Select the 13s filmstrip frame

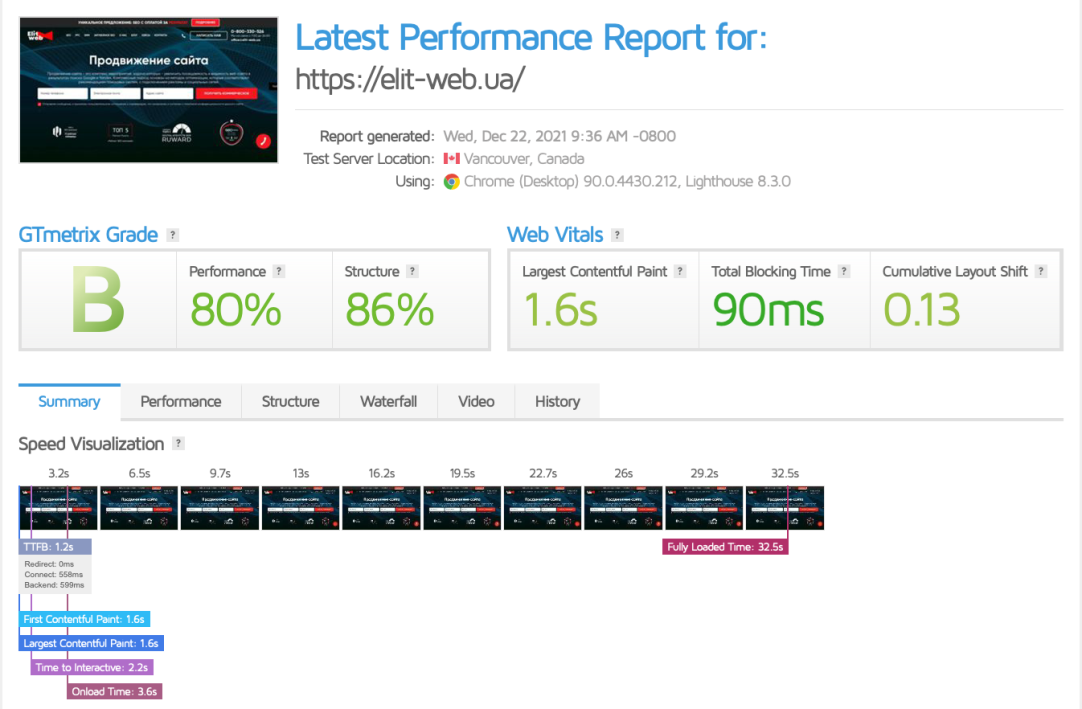tap(300, 507)
